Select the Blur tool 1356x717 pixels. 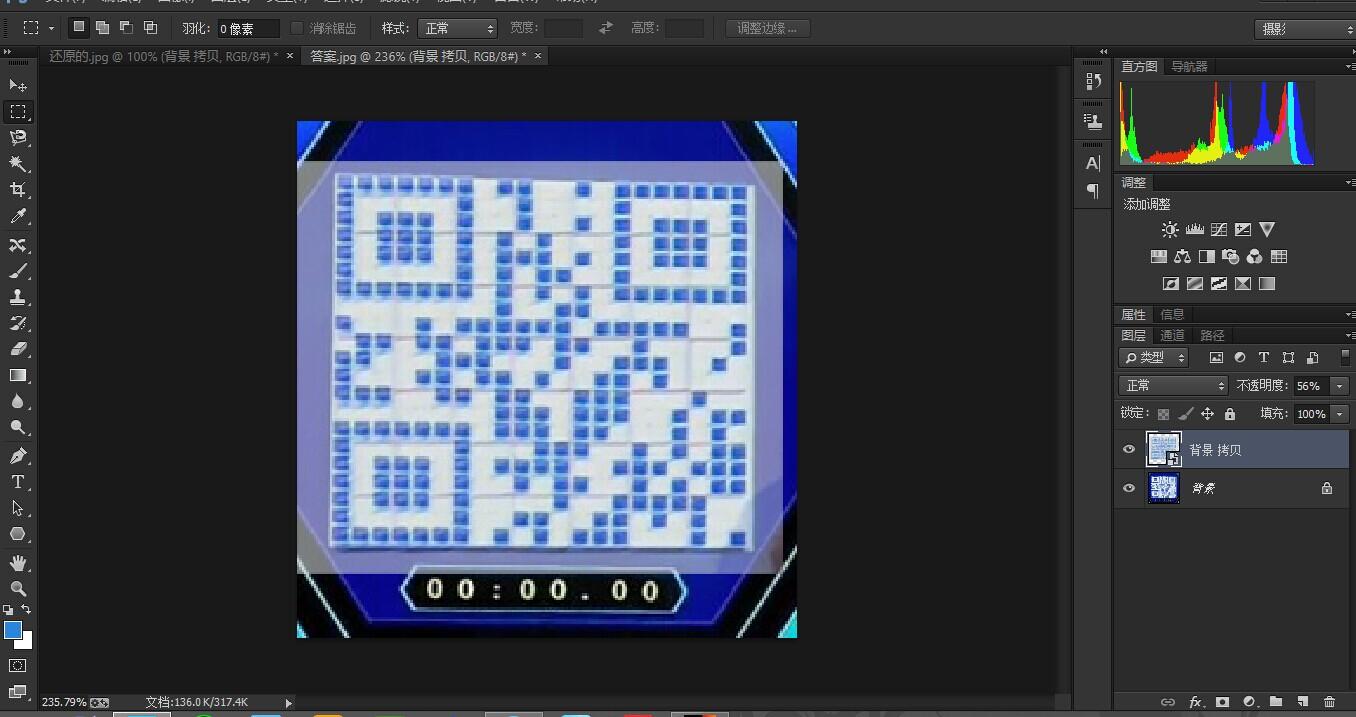(x=18, y=401)
